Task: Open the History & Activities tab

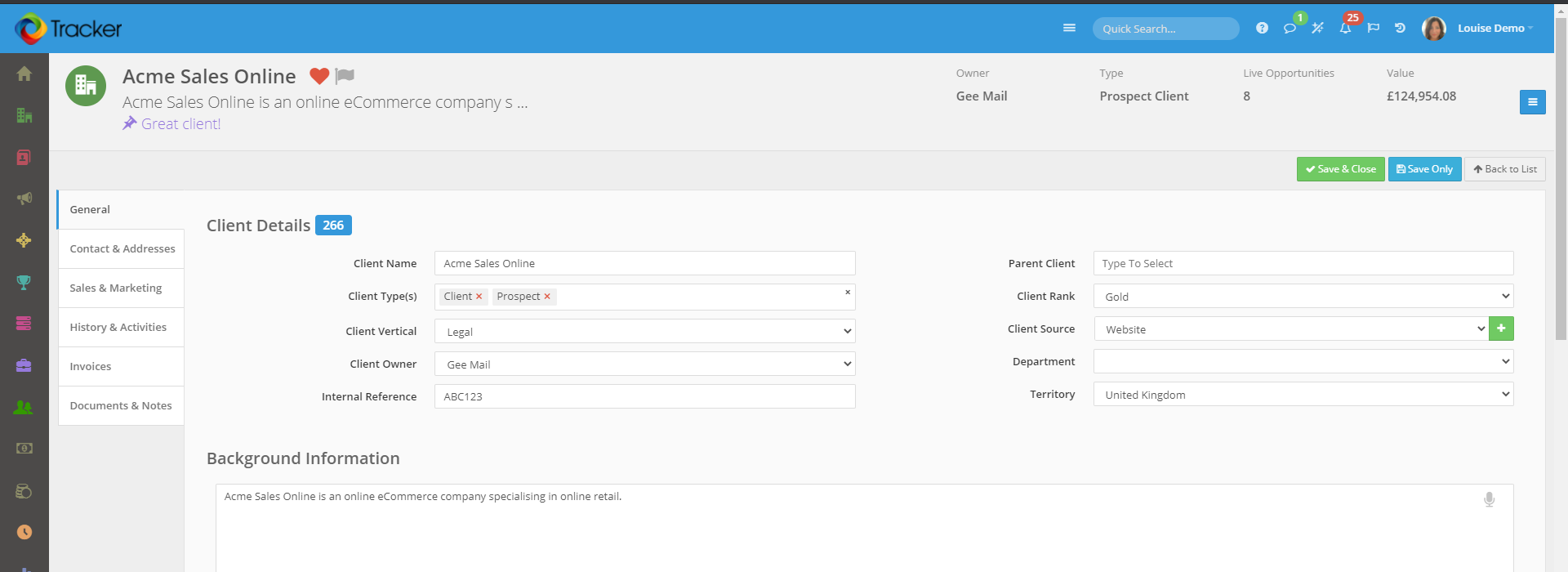Action: [118, 328]
